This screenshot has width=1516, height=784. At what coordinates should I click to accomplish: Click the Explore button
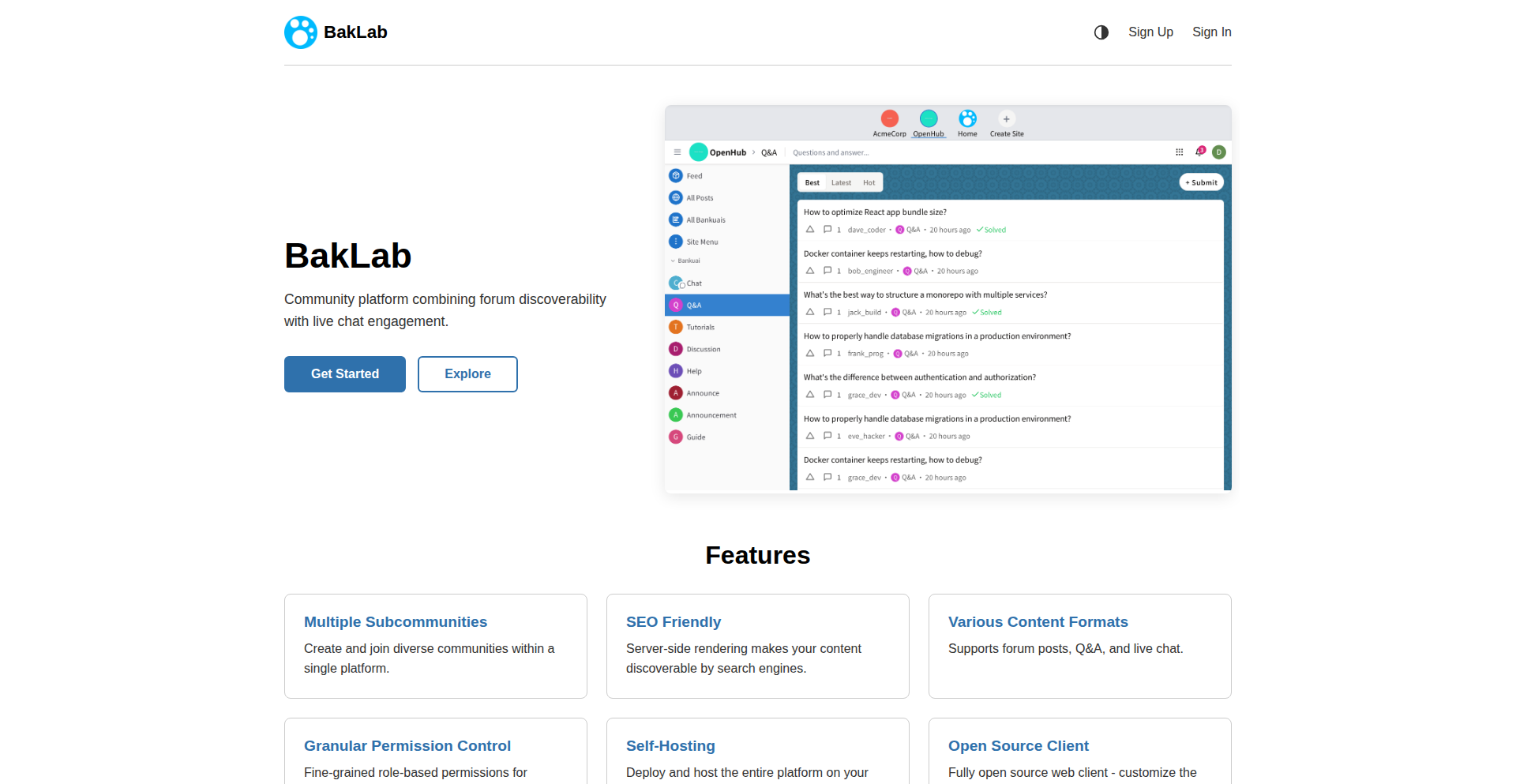(x=467, y=374)
